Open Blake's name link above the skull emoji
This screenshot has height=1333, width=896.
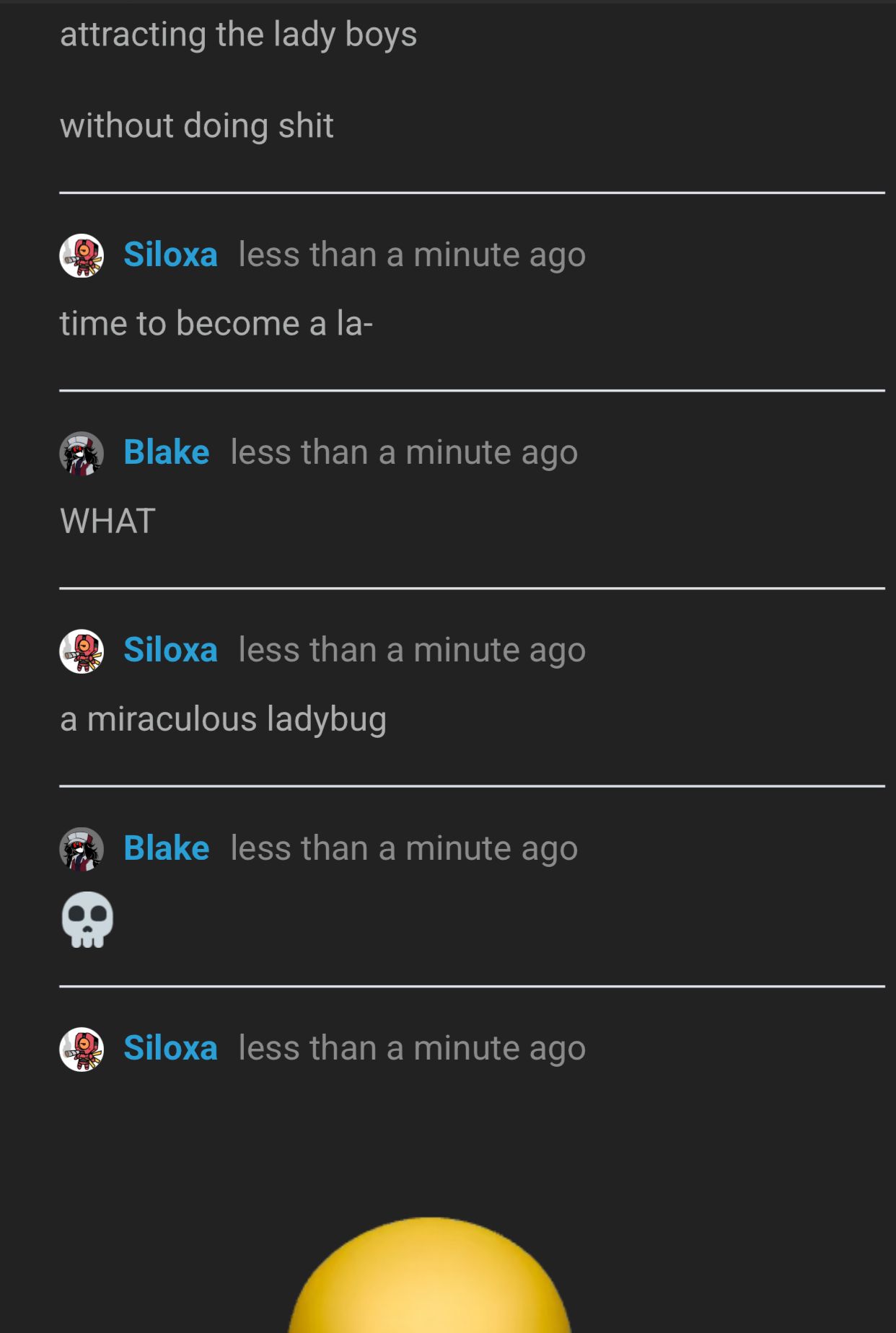(x=167, y=848)
